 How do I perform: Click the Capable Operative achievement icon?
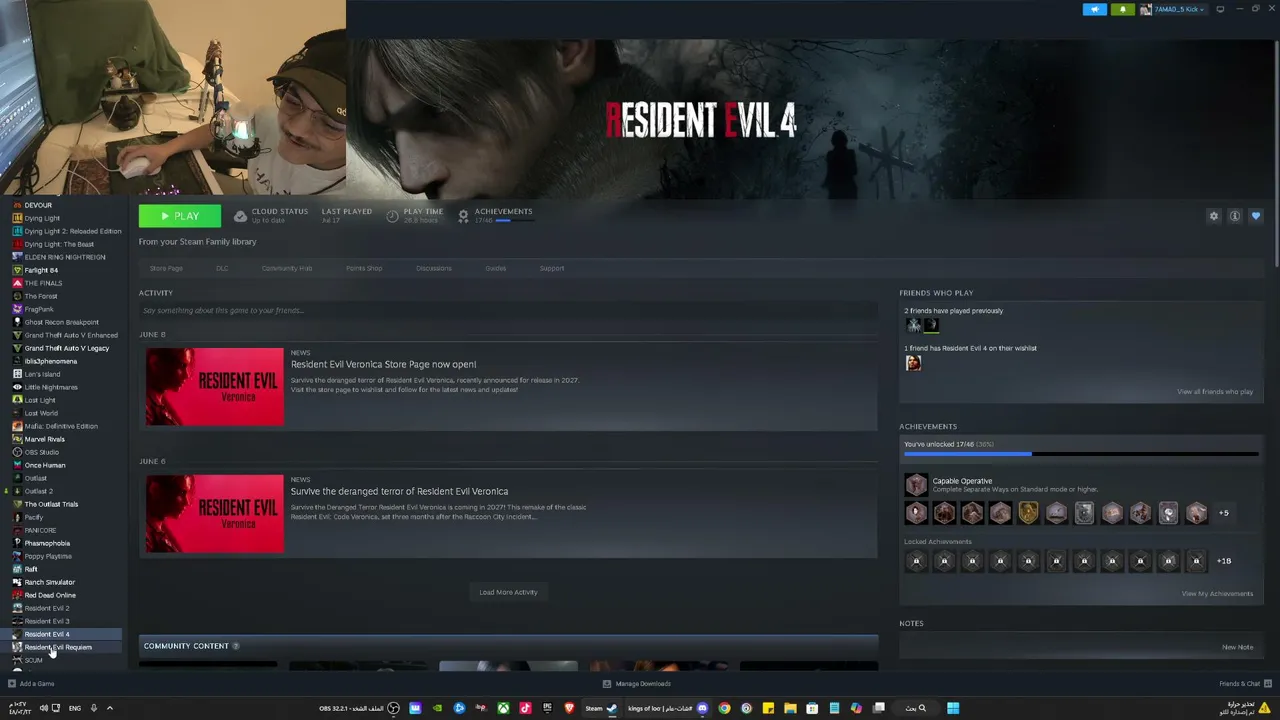(916, 485)
